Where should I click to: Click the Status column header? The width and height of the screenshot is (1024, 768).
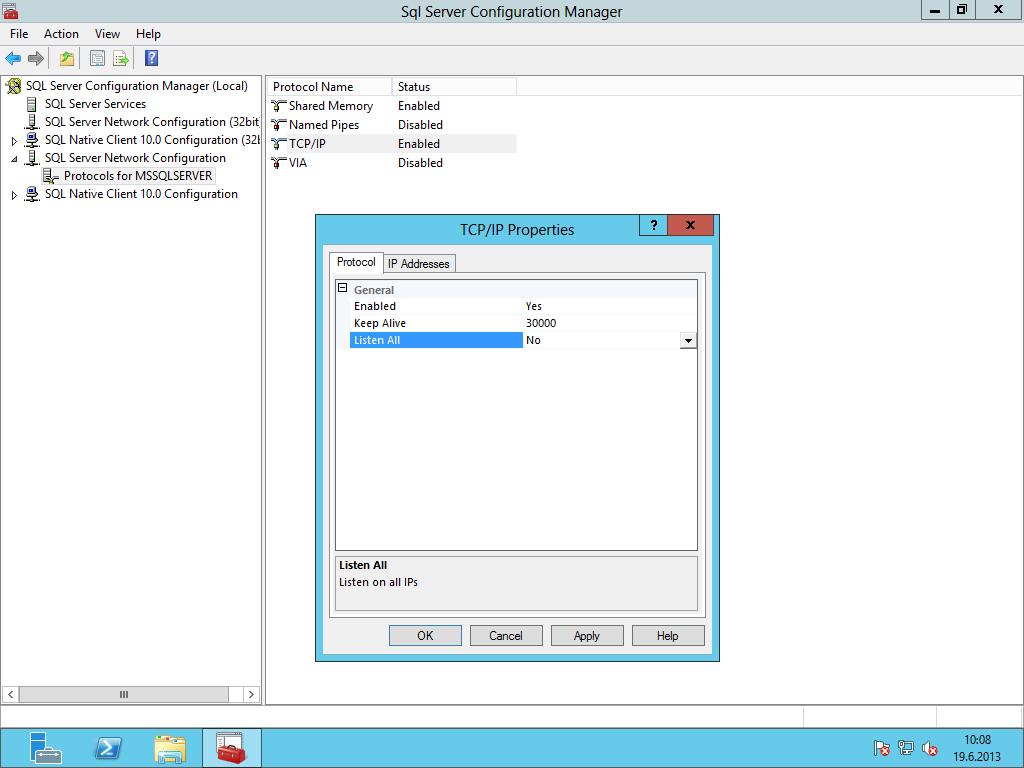454,87
